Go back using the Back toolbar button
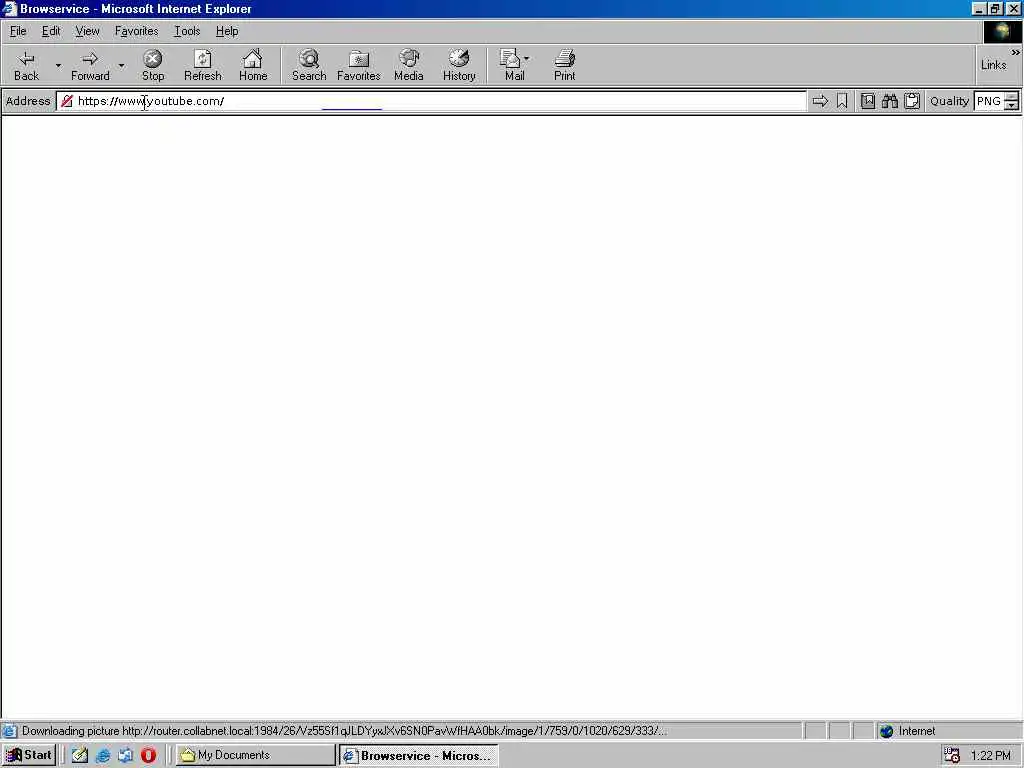This screenshot has width=1024, height=768. tap(26, 65)
